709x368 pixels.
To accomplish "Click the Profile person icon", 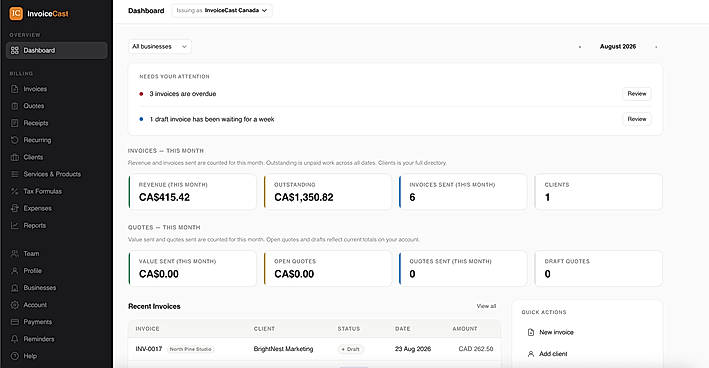I will tap(14, 271).
